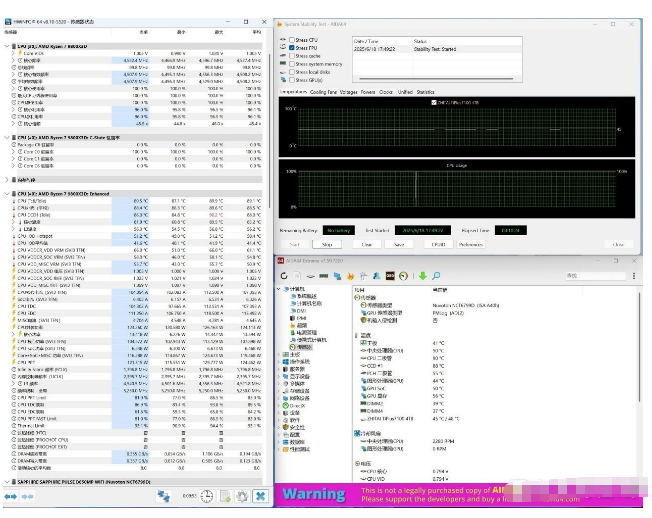Click the blue X close sensors icon in HWiNFO

coord(261,496)
